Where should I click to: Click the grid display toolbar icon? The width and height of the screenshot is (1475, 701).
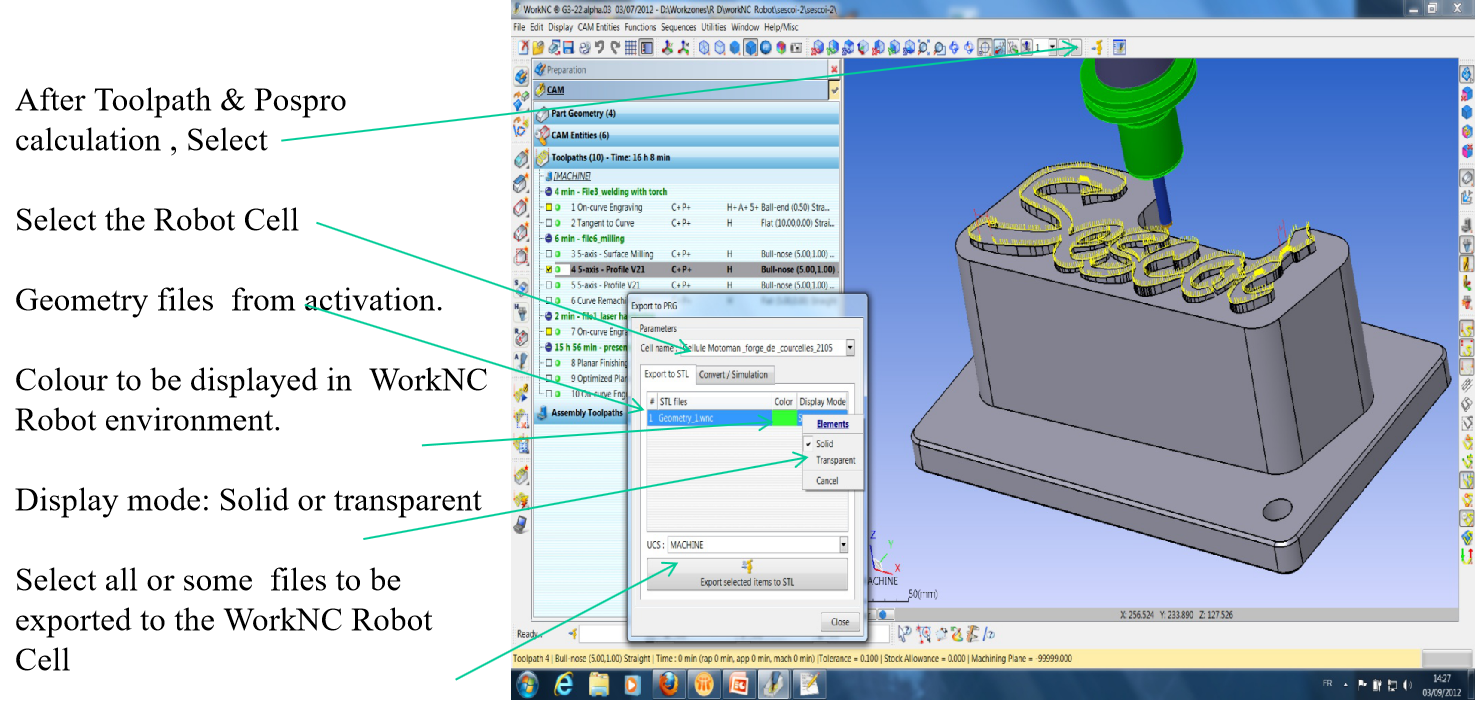(631, 47)
